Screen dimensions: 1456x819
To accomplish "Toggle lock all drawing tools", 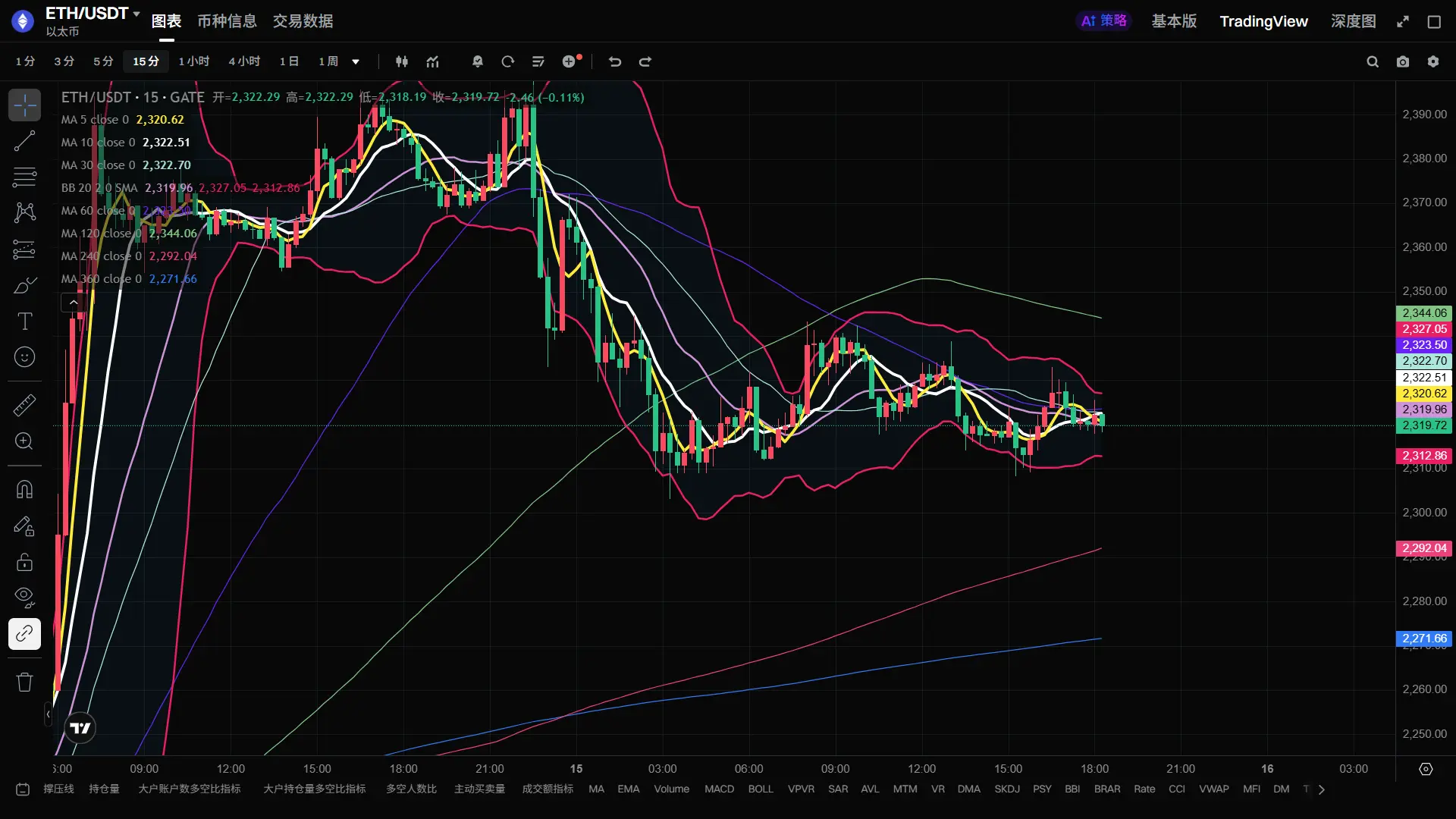I will coord(24,562).
